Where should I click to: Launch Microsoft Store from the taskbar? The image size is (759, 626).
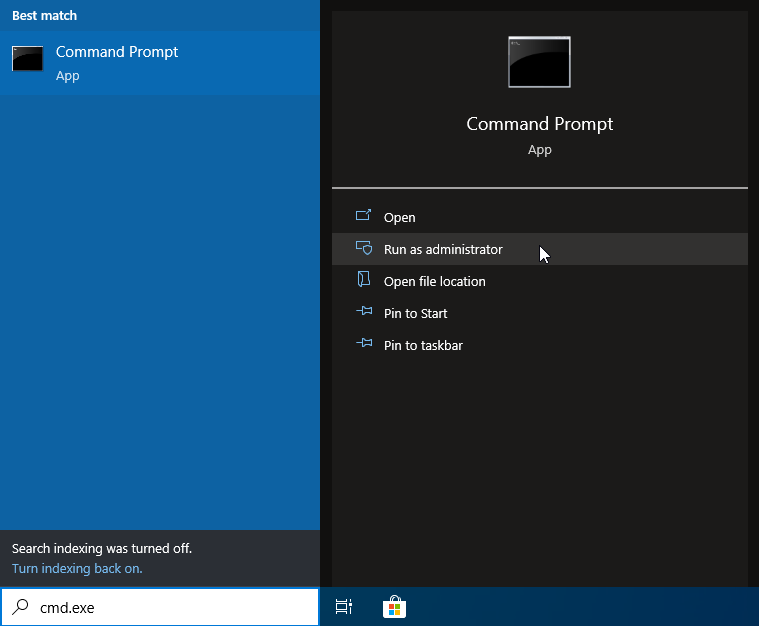click(x=394, y=607)
